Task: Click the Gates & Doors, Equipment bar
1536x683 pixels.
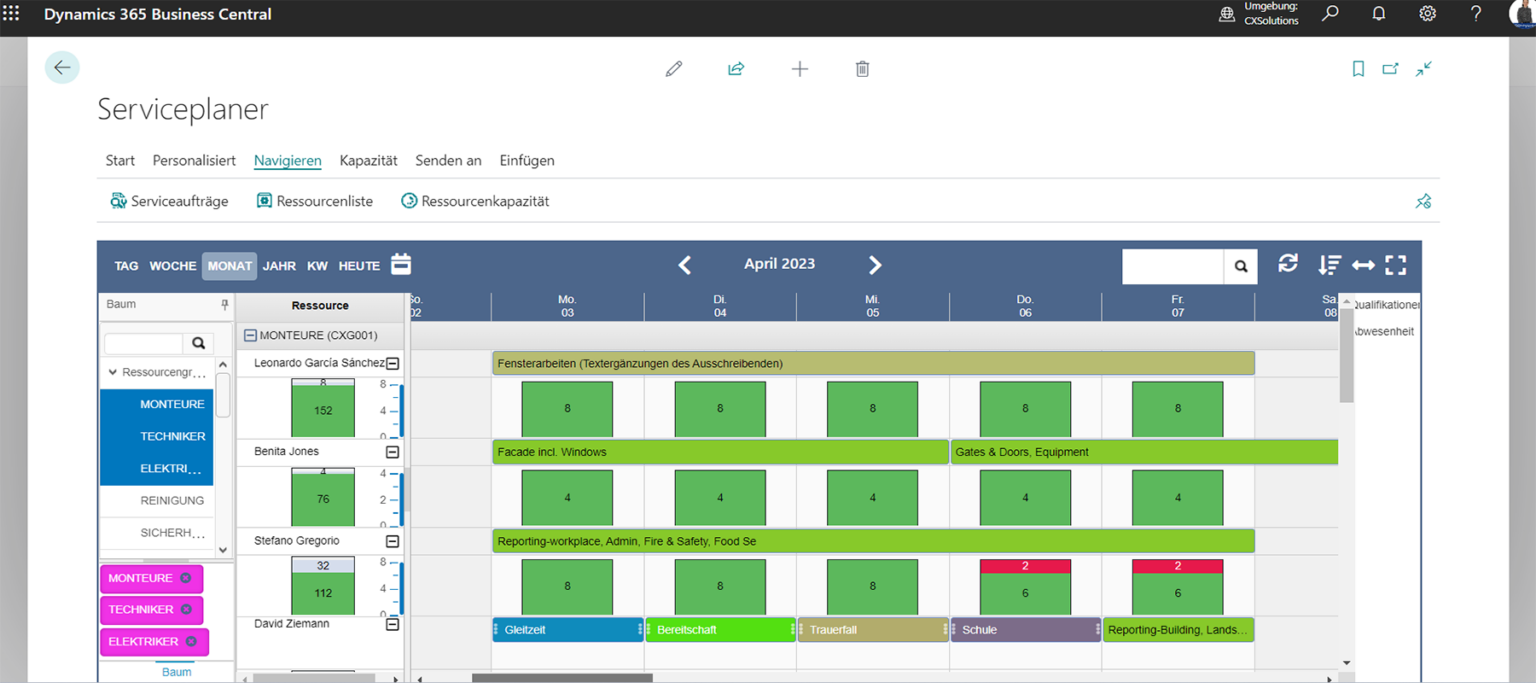Action: pyautogui.click(x=1144, y=452)
